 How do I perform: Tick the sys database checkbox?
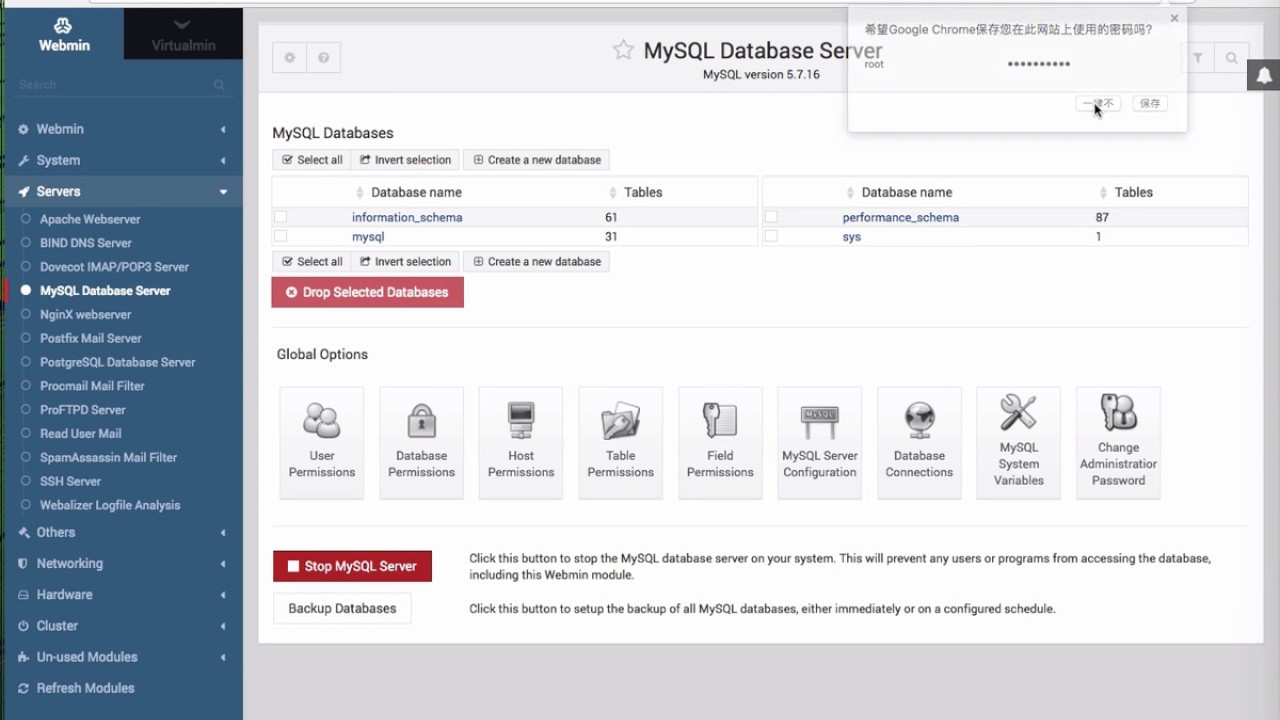[x=771, y=237]
